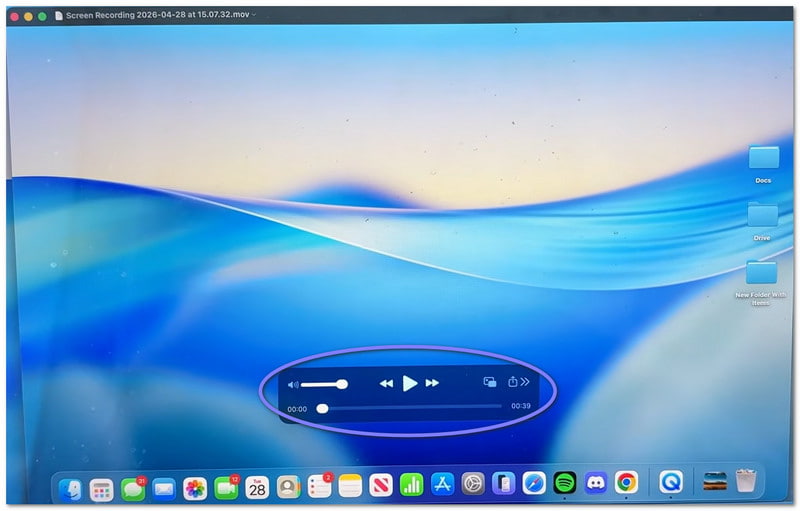Open the minimized window thumbnail in the Dock
The image size is (800, 511).
pyautogui.click(x=715, y=481)
